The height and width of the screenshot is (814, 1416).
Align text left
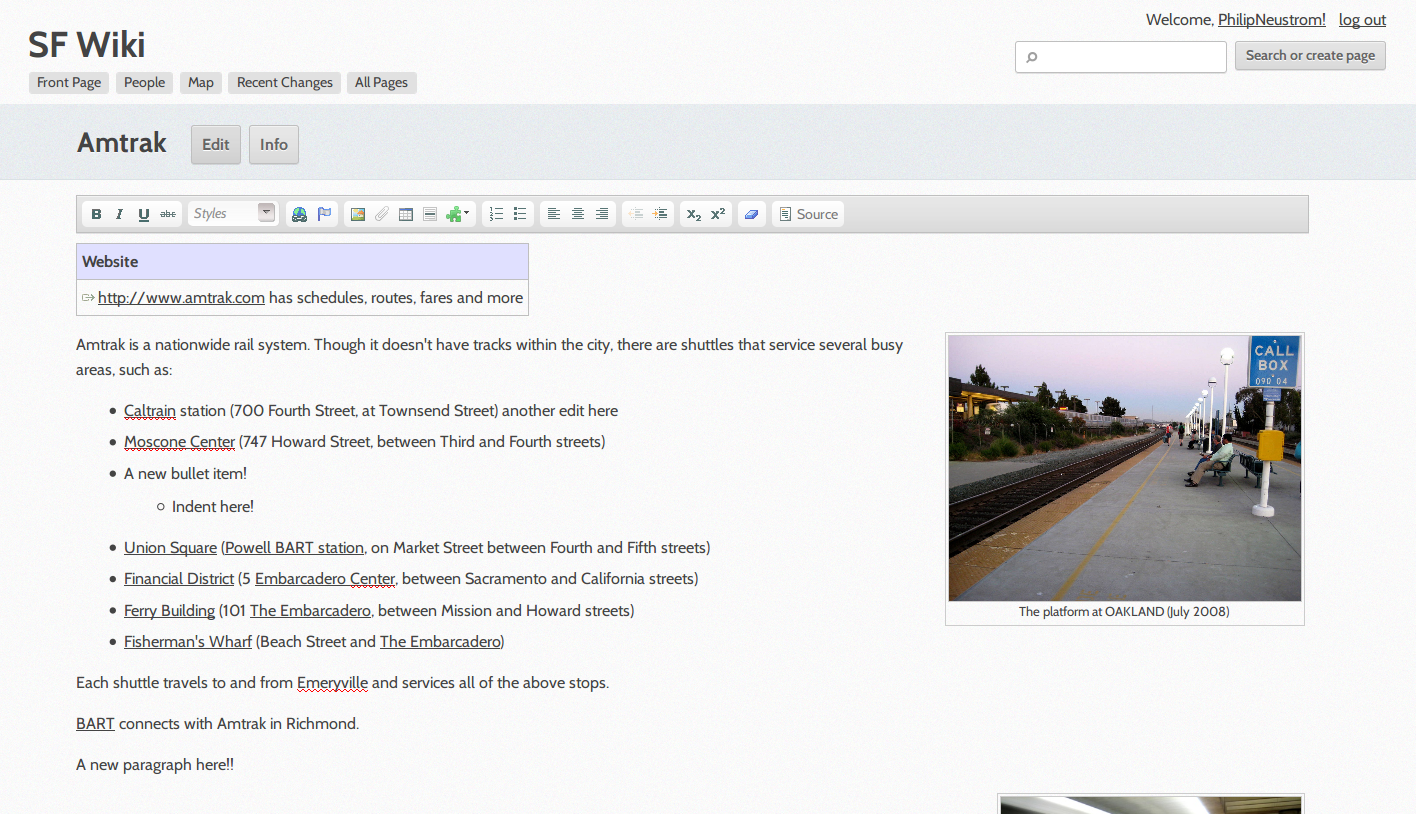pos(554,214)
